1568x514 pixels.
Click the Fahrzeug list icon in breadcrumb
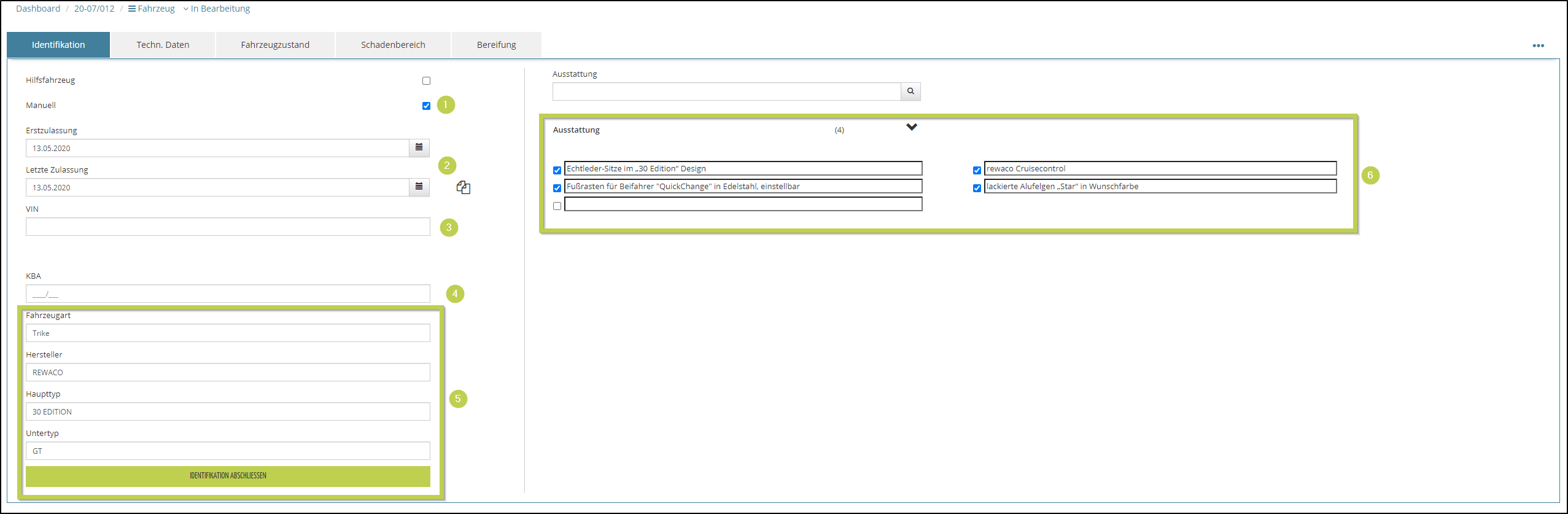132,9
